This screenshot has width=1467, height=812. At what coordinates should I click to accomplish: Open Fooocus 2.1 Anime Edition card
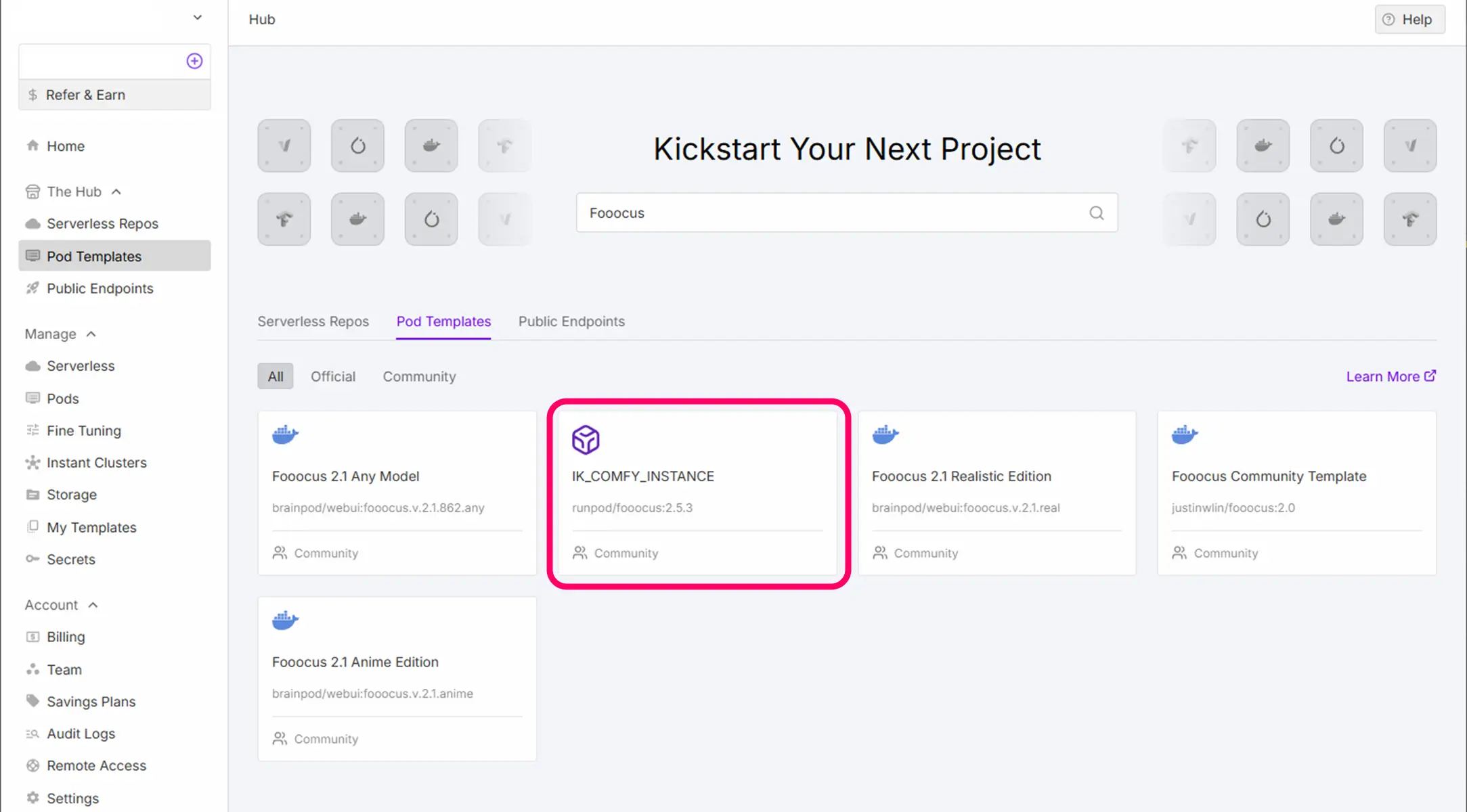[397, 679]
